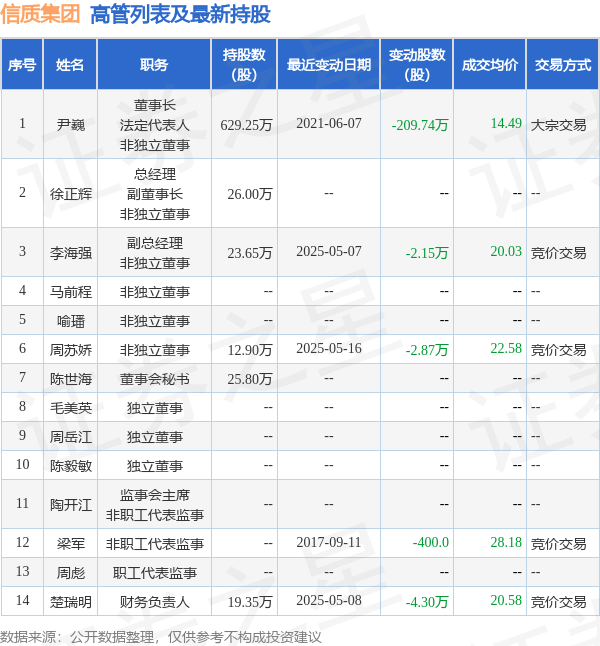Click the serial number 10
600x646 pixels.
point(22,464)
